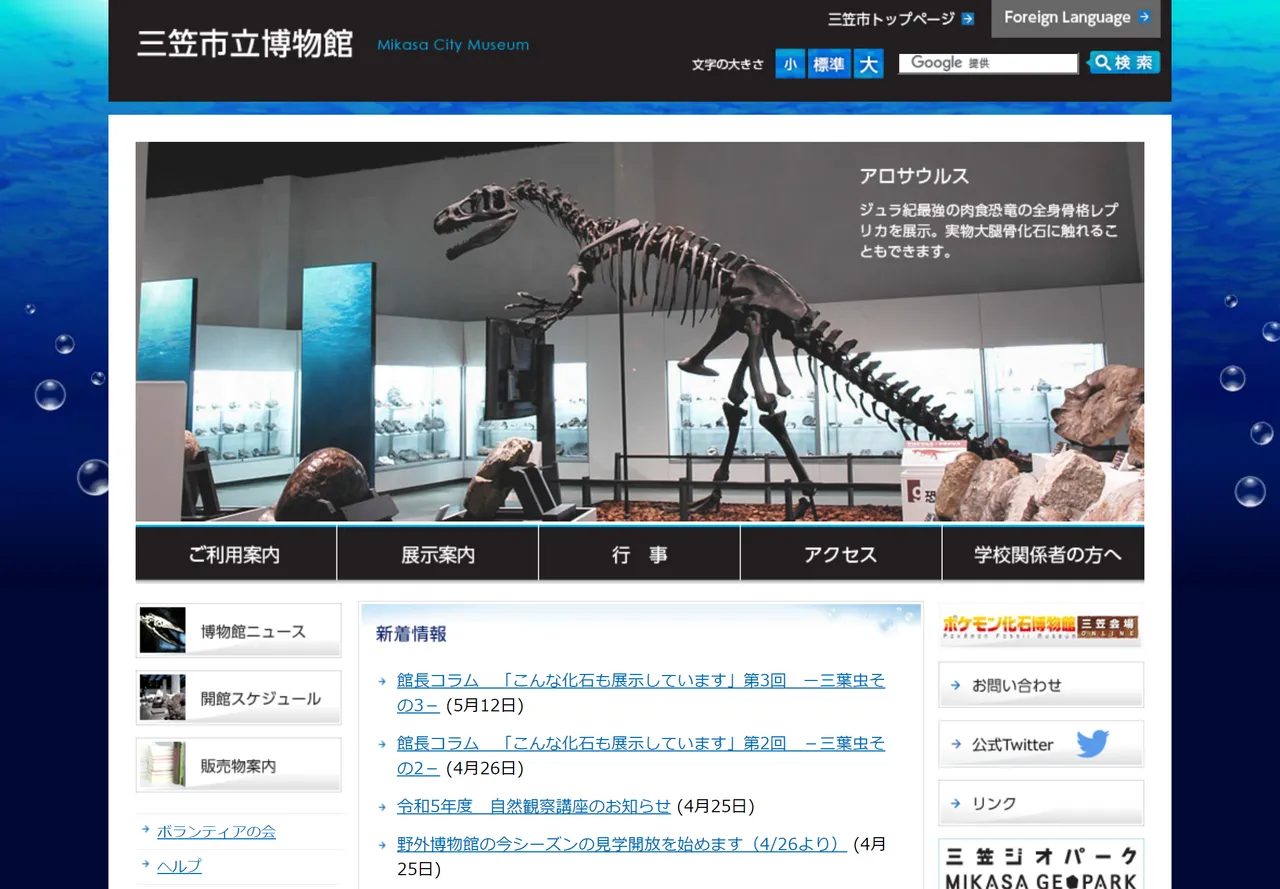
Task: Set text size to 小
Action: [790, 64]
